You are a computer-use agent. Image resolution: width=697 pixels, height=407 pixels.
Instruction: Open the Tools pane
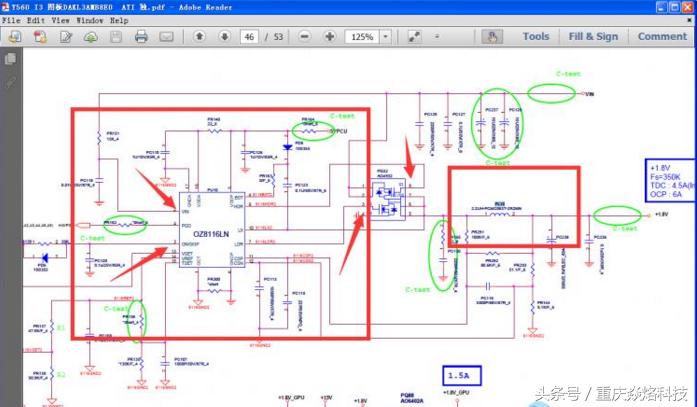536,37
